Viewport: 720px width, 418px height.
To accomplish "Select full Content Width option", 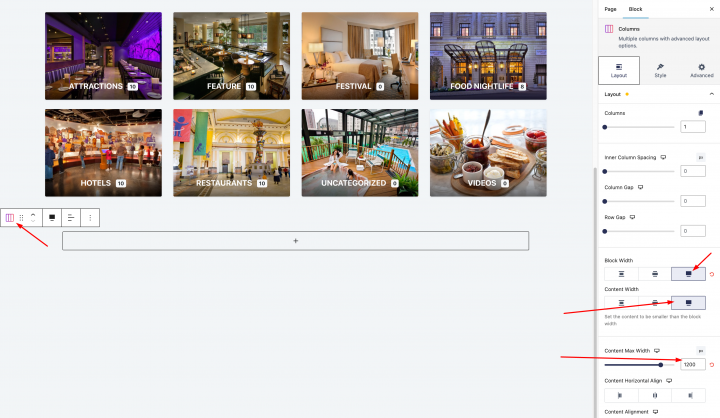I will pos(688,303).
